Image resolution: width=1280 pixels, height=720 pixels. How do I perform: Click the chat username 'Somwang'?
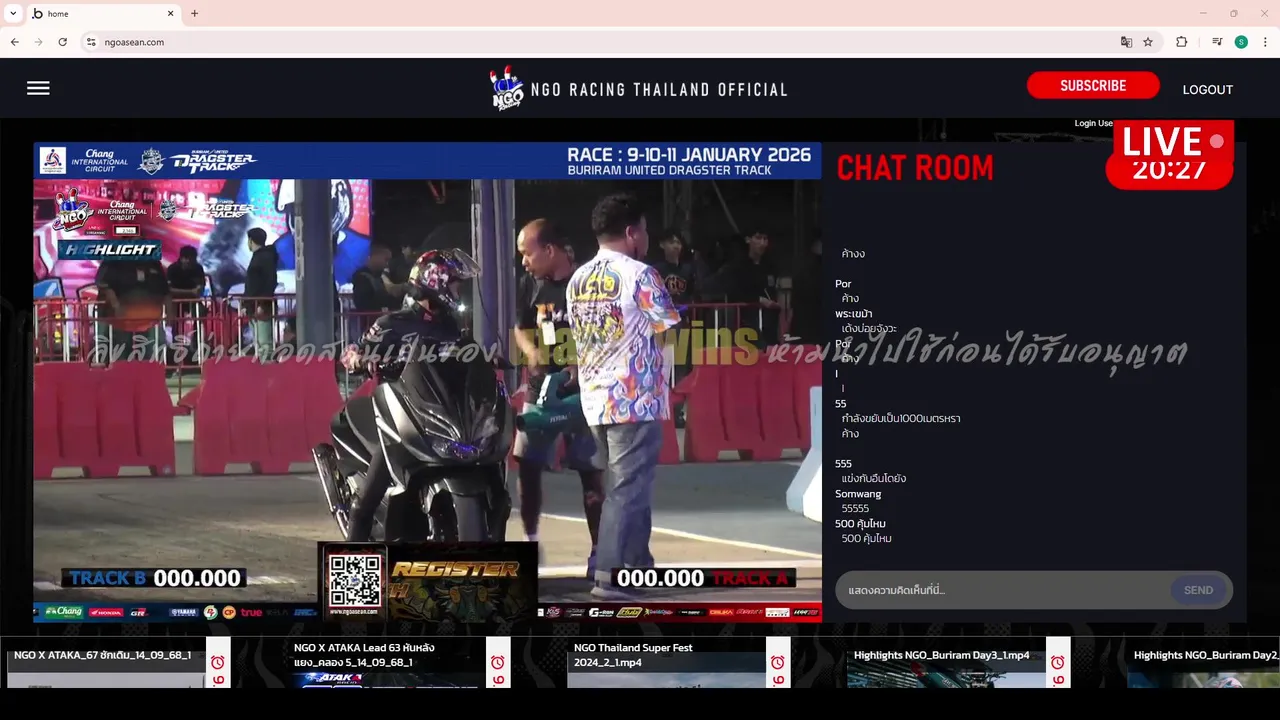click(858, 494)
